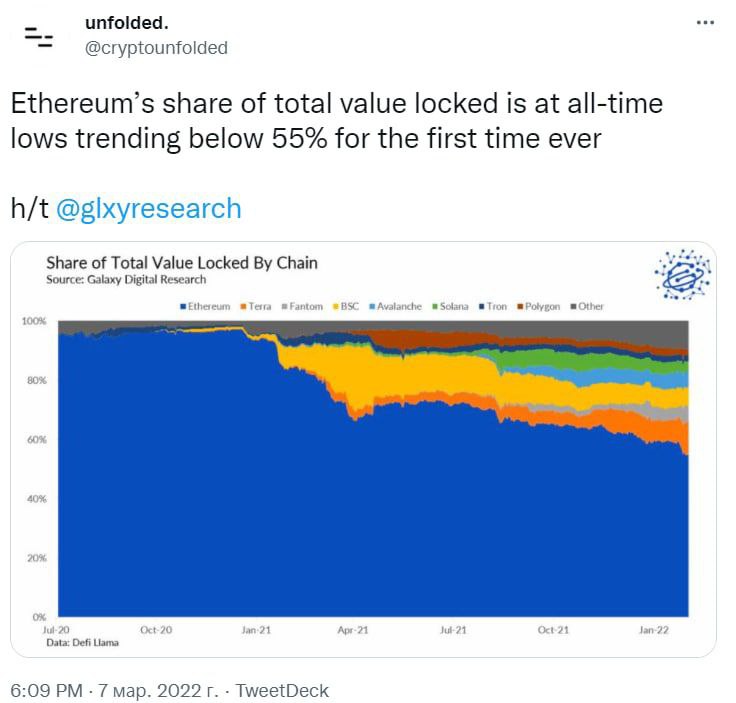Open the tweet timestamp 6:09 PM link
The height and width of the screenshot is (703, 736).
click(46, 690)
